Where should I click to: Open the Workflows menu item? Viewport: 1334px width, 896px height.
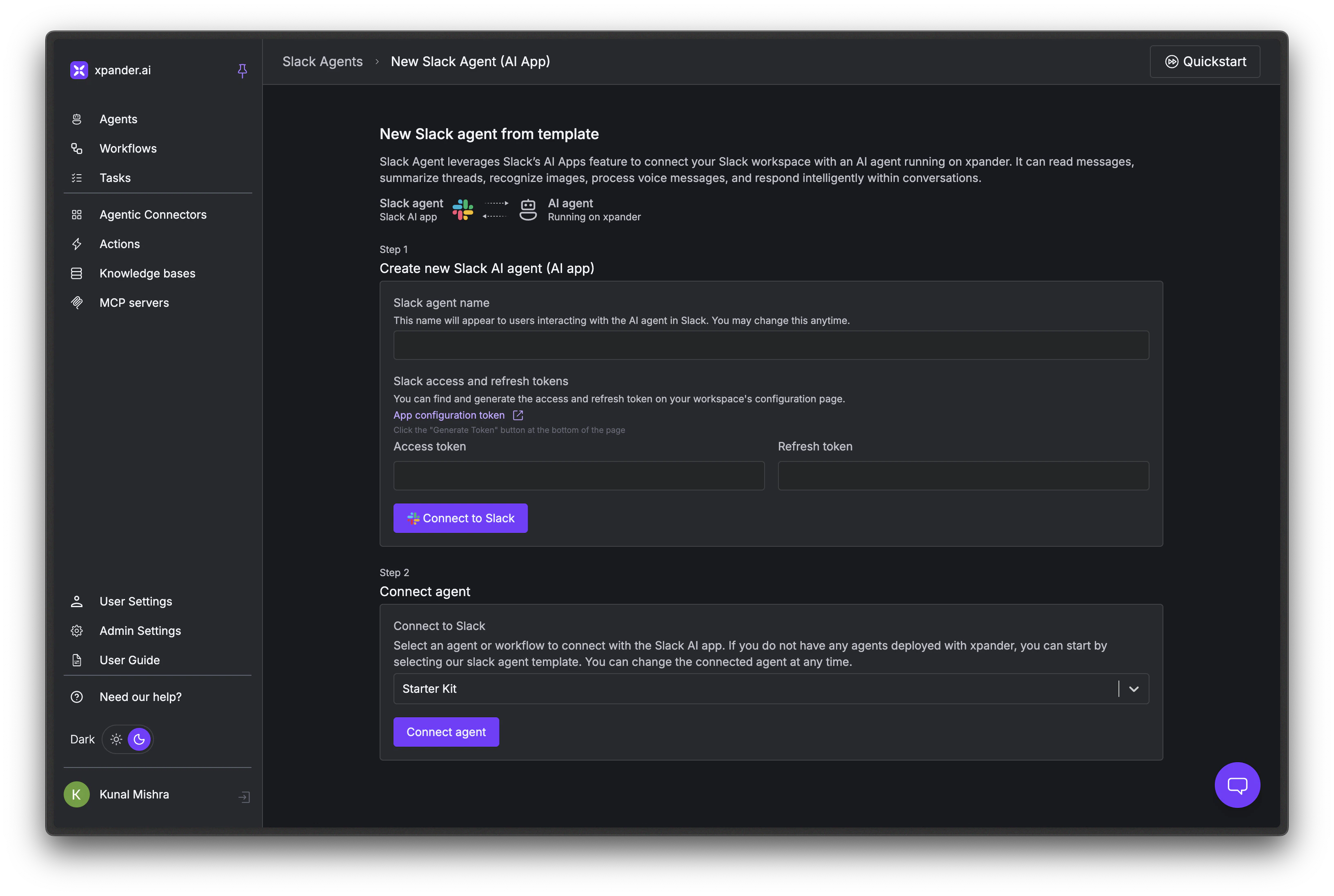[128, 149]
